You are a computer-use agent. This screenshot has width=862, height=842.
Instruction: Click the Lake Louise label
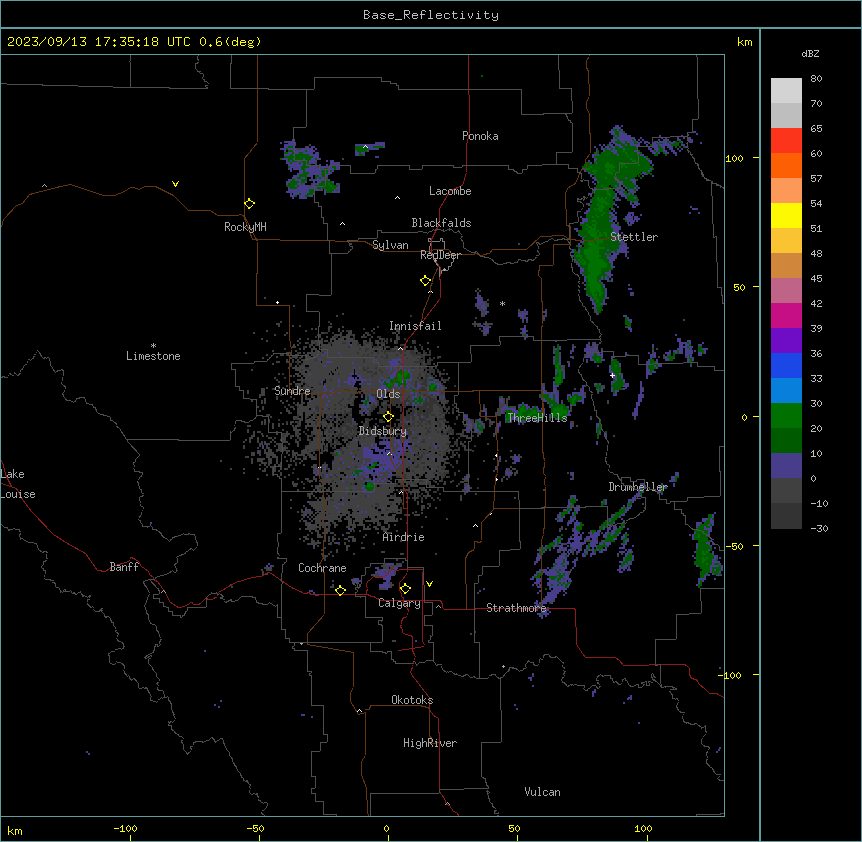(18, 484)
